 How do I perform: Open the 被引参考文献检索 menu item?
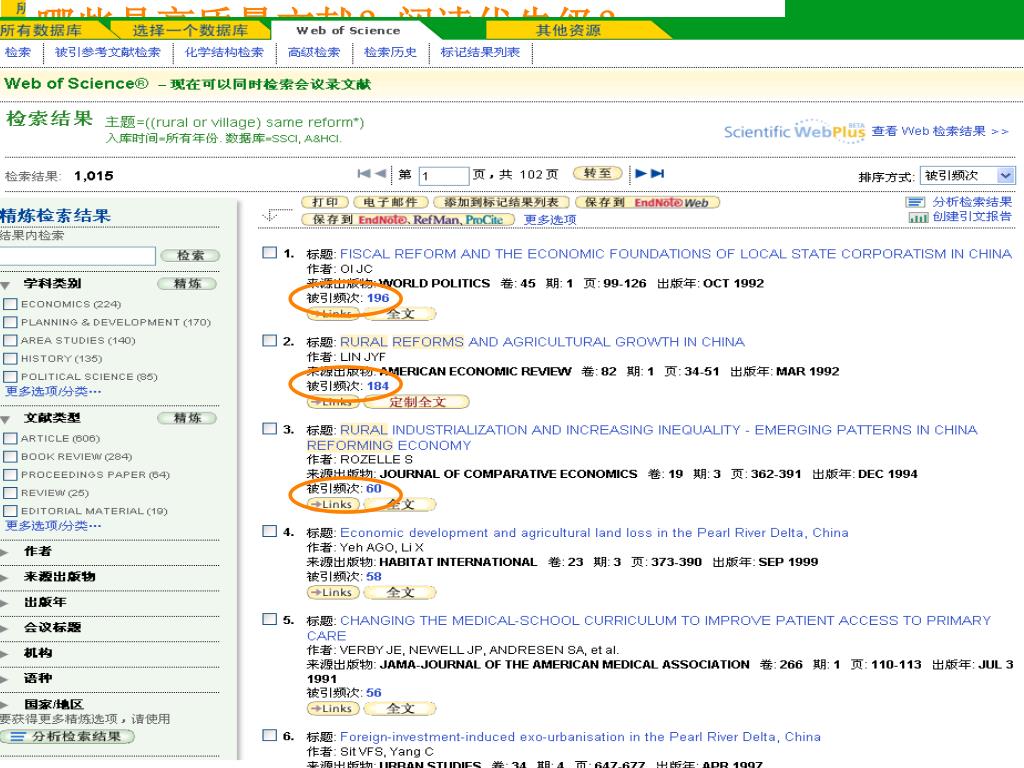coord(108,52)
